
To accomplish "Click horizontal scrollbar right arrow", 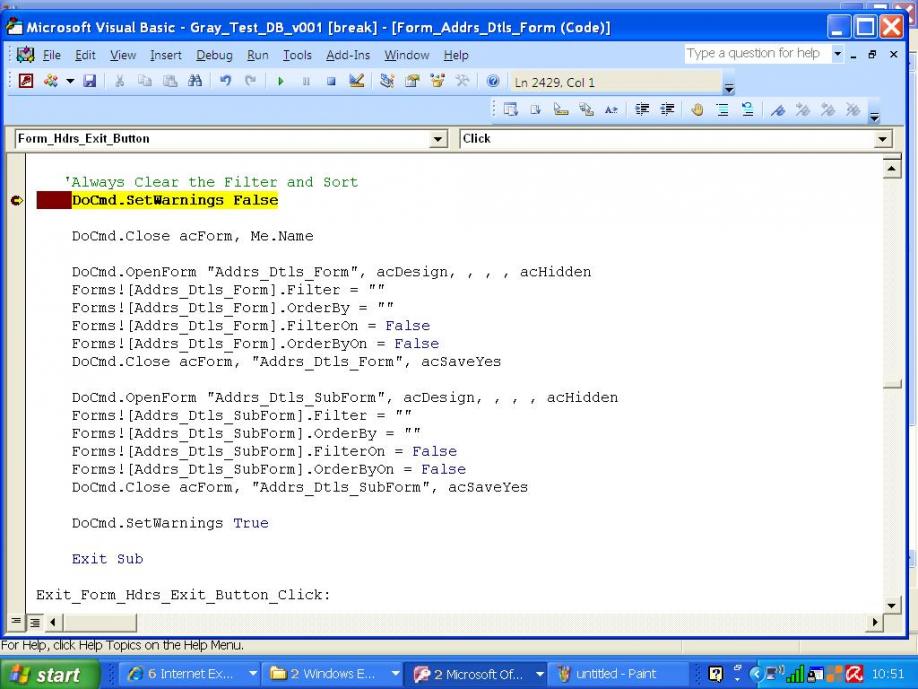I will [x=874, y=622].
